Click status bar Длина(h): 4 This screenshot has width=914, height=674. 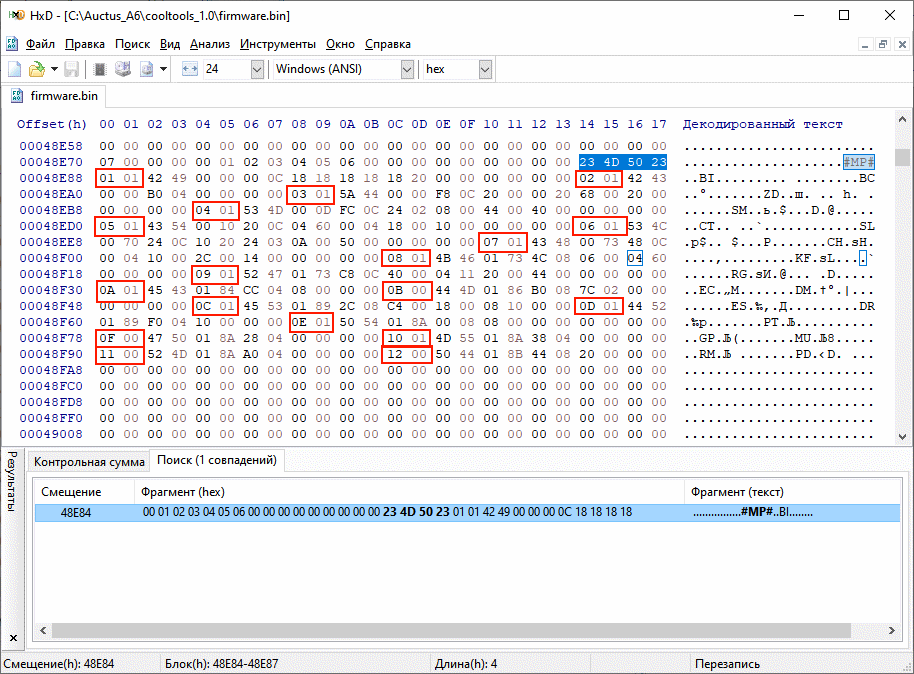(466, 664)
